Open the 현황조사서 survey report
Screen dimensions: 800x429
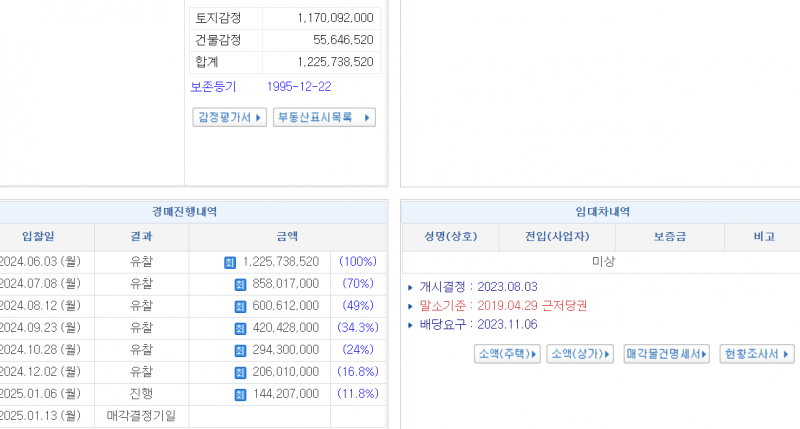click(x=757, y=354)
